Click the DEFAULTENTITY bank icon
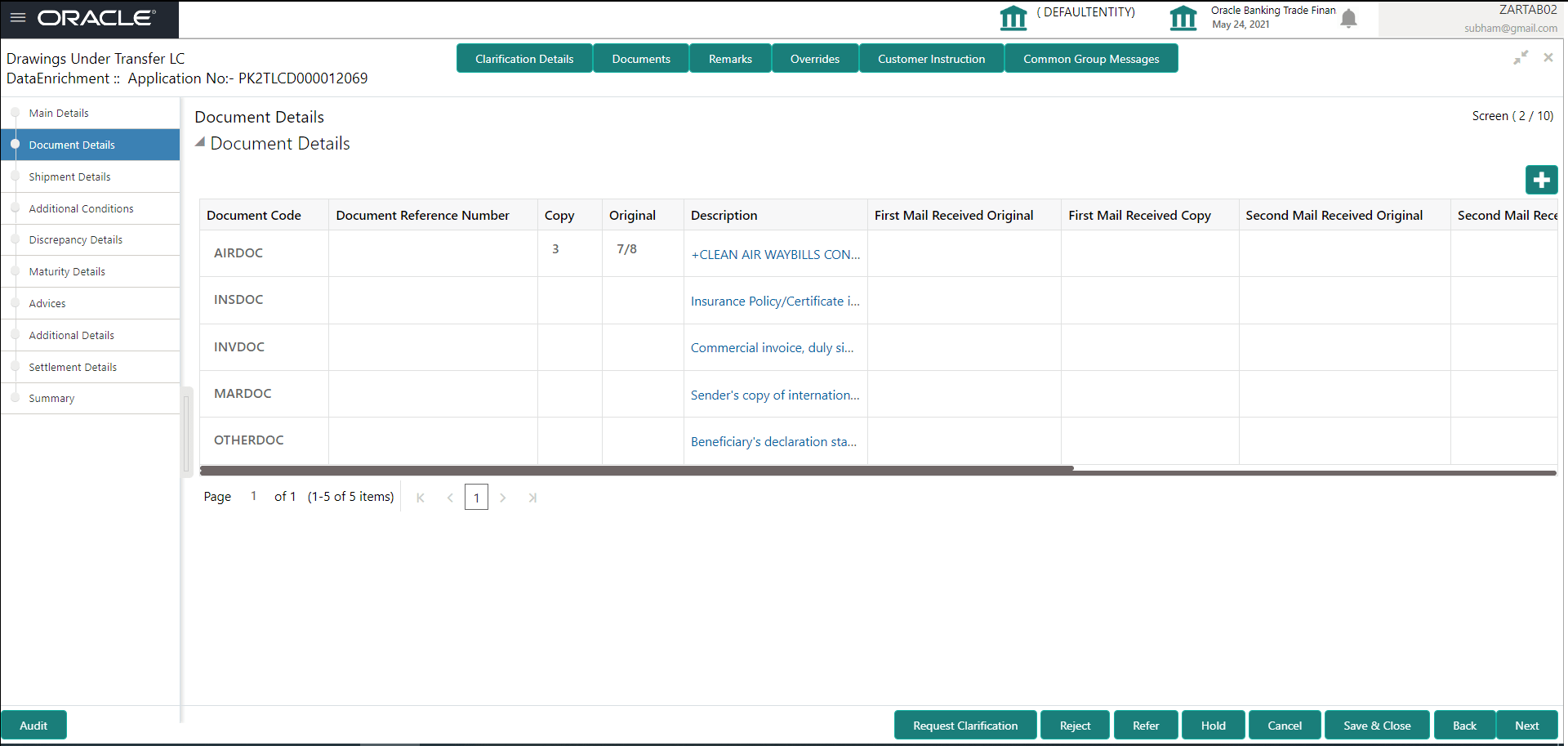This screenshot has width=1568, height=746. (x=1013, y=17)
